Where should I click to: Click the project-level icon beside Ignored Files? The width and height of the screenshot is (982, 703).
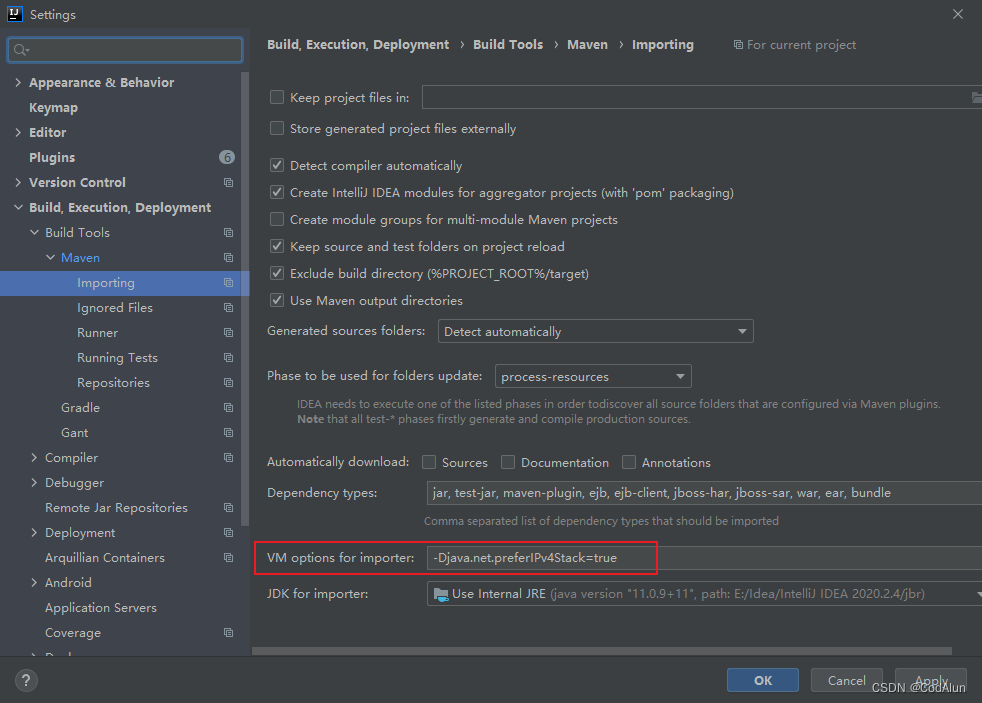pyautogui.click(x=229, y=308)
